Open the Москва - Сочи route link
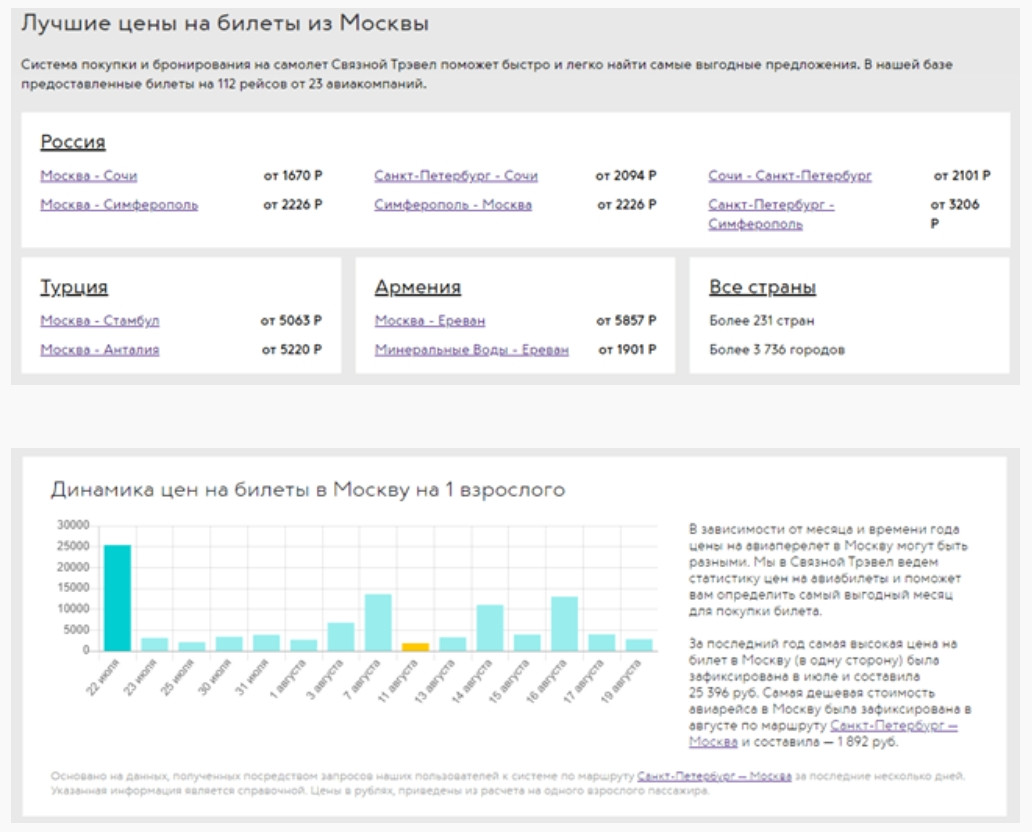 pos(89,176)
